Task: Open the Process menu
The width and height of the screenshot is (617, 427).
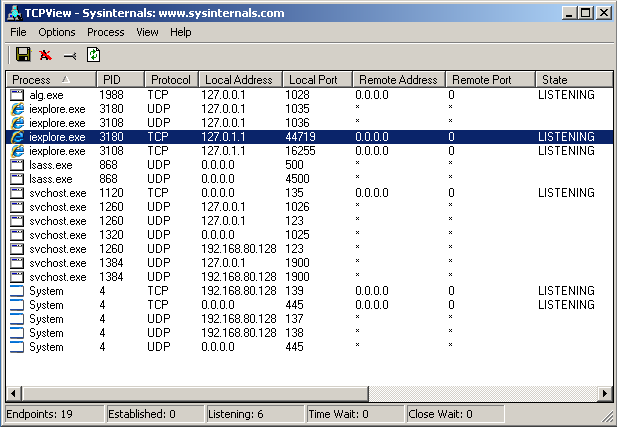Action: (x=105, y=32)
